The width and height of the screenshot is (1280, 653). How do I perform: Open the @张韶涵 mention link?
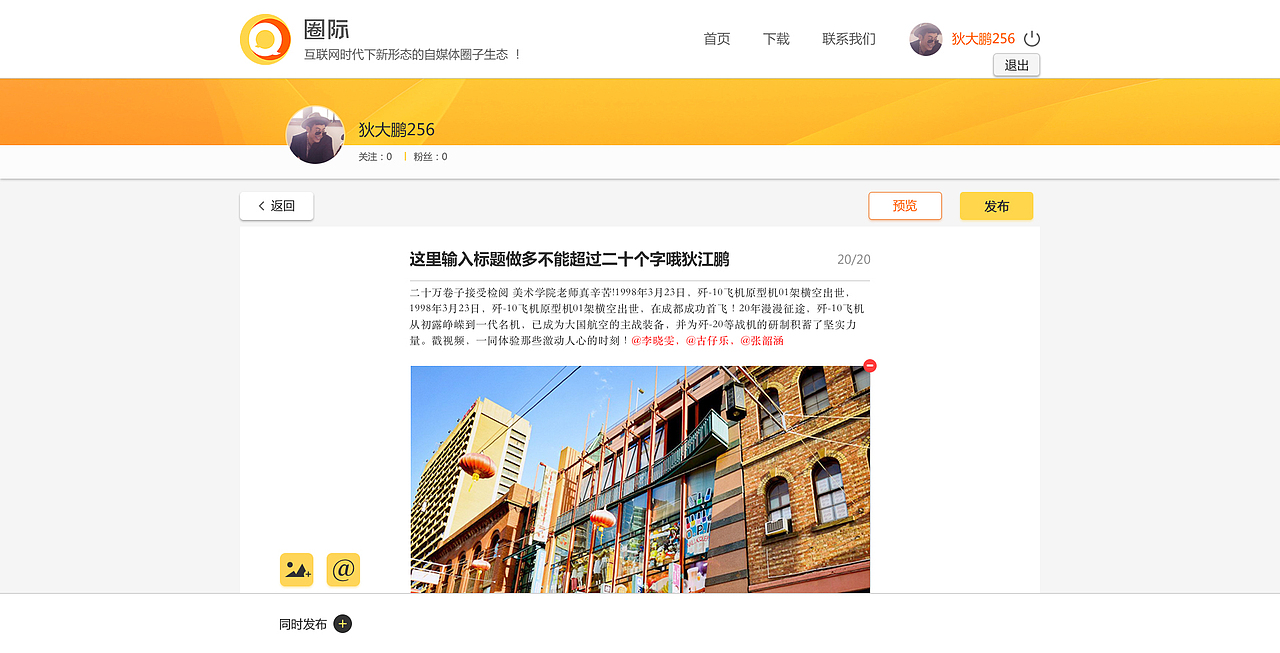[x=764, y=340]
